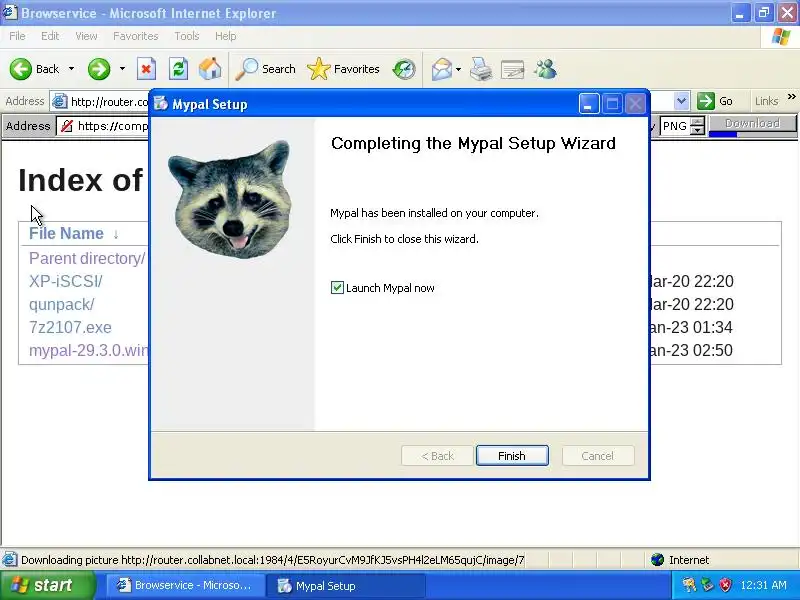Open the Favorites star toolbar button
The width and height of the screenshot is (800, 600).
(343, 69)
